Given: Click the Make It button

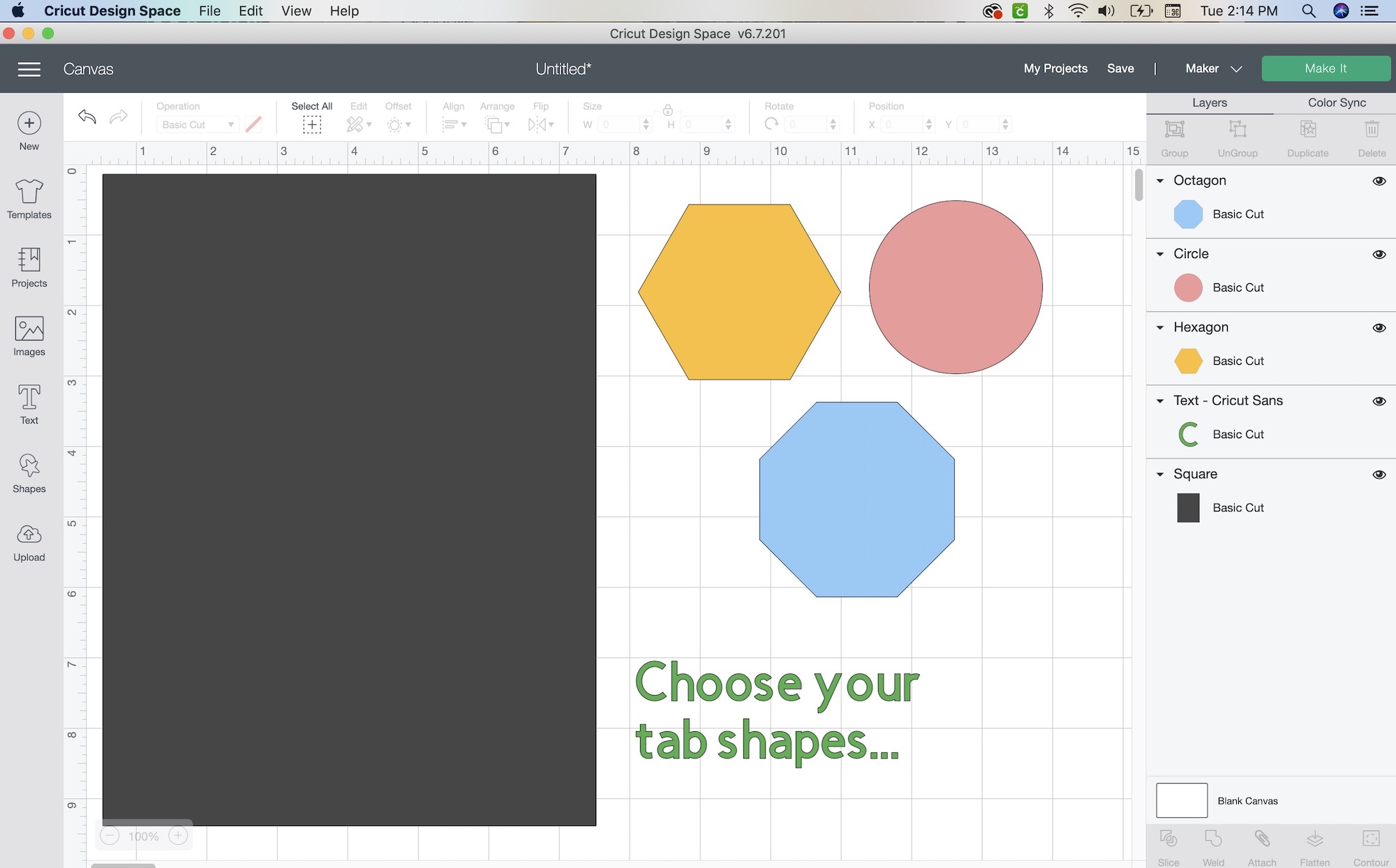Looking at the screenshot, I should [1326, 68].
